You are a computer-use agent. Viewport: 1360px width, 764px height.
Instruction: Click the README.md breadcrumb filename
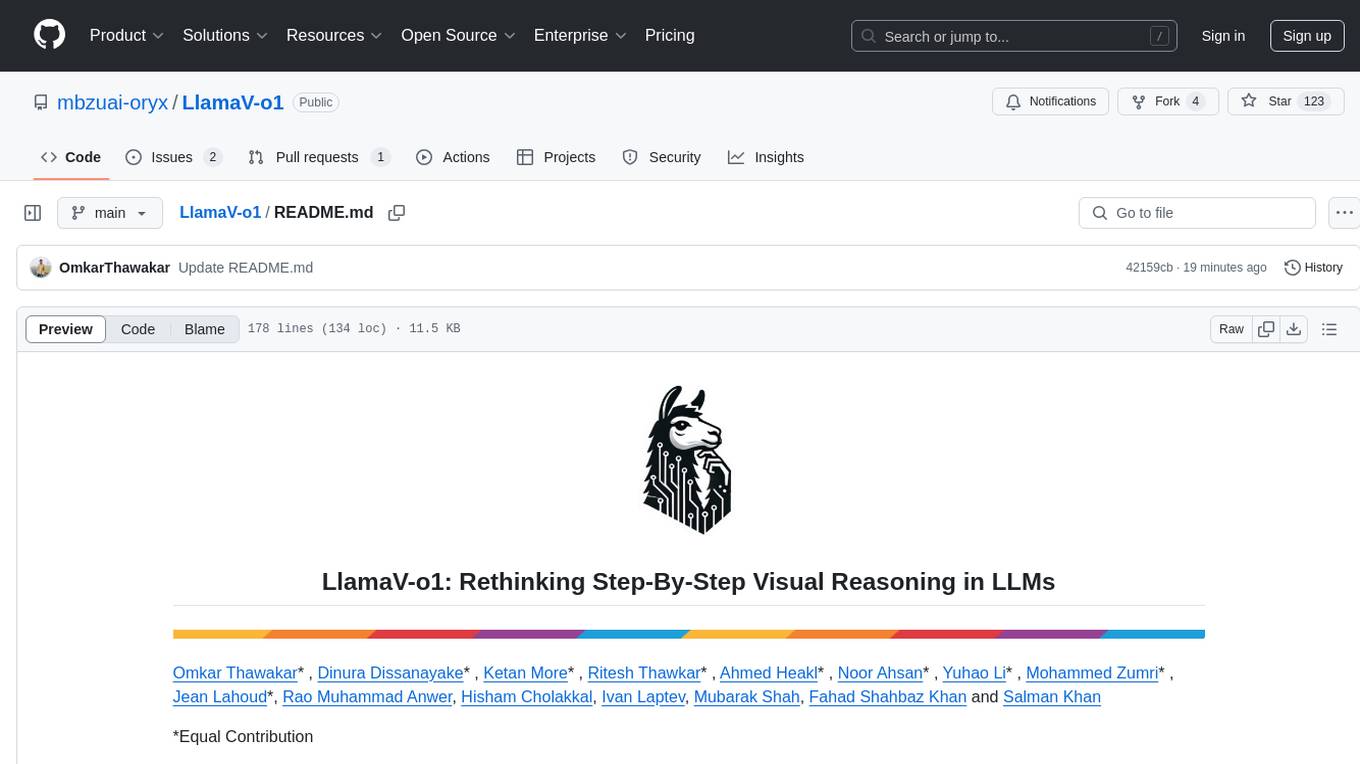point(323,212)
